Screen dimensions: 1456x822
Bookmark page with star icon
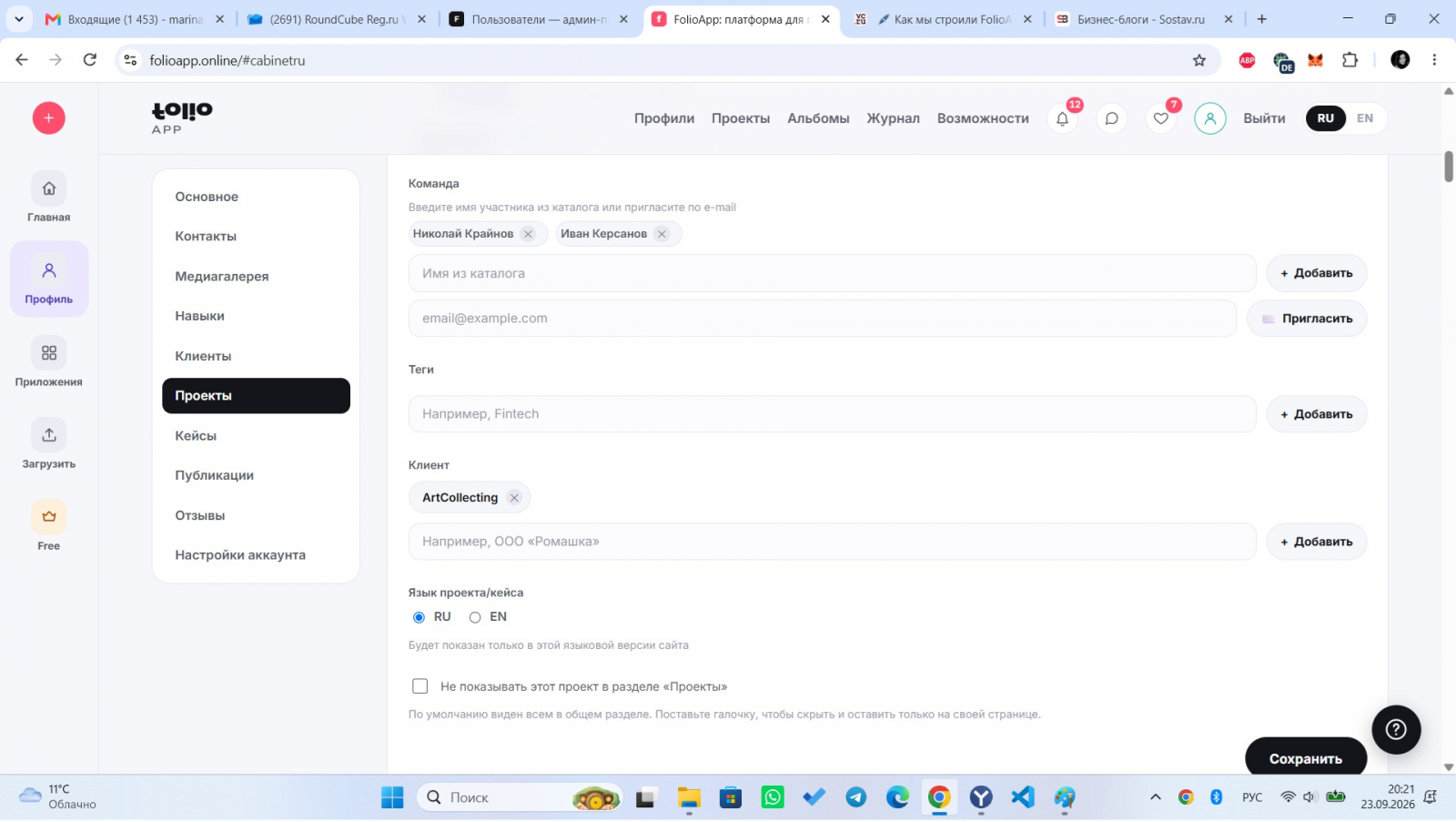pos(1199,60)
